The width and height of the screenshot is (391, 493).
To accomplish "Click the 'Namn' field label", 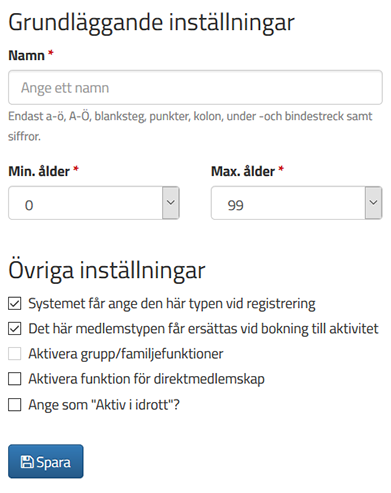I will [26, 55].
